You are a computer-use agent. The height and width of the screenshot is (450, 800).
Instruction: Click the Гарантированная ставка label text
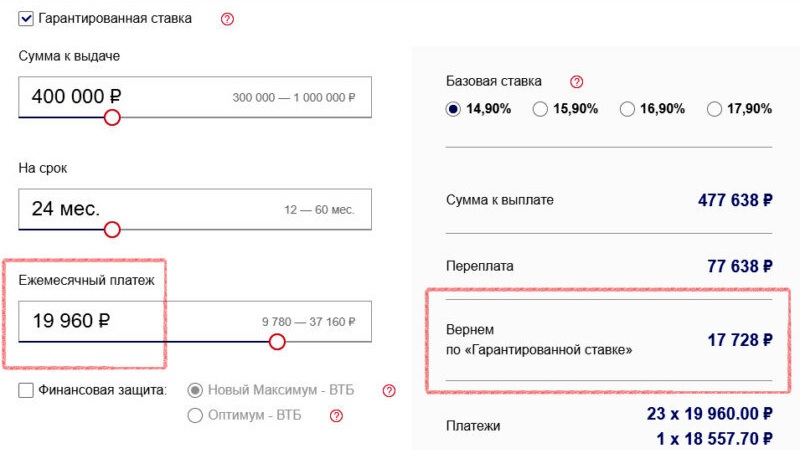115,19
